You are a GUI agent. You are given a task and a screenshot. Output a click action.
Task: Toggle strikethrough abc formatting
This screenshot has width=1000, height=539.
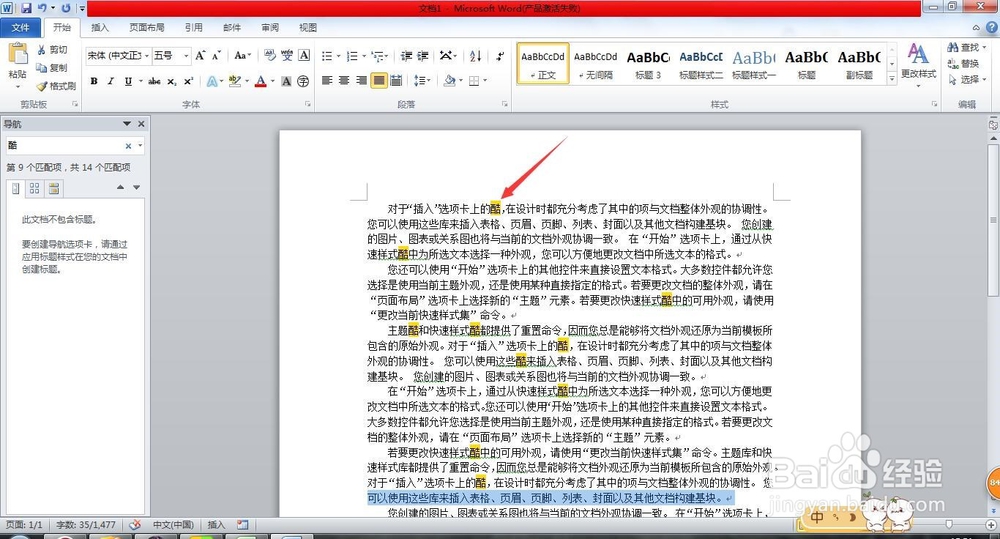coord(154,81)
